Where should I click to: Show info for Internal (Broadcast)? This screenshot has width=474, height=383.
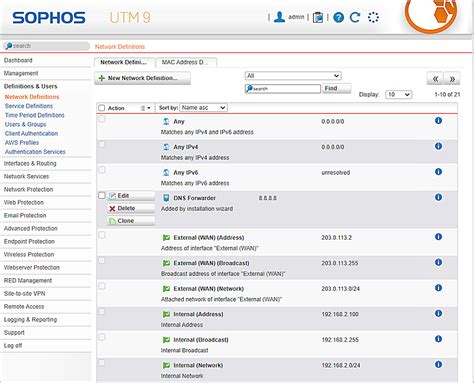click(438, 339)
